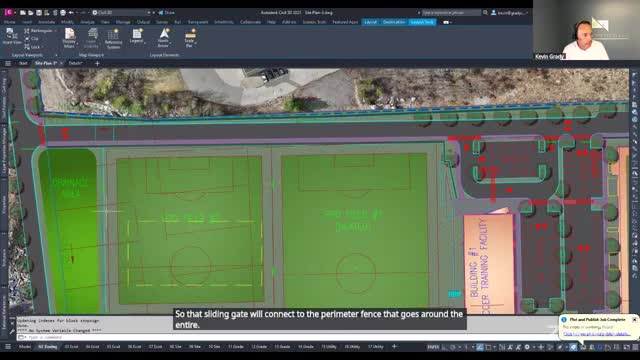Click the Display Maps ribbon icon
Image resolution: width=640 pixels, height=360 pixels.
click(69, 38)
